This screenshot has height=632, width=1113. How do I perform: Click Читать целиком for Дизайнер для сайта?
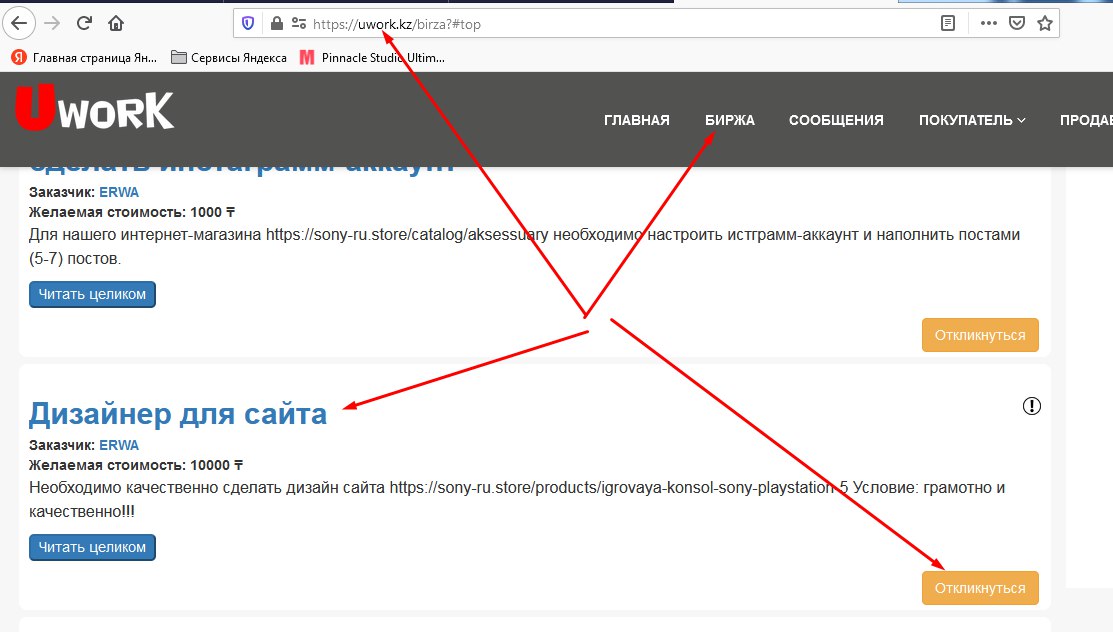coord(92,547)
